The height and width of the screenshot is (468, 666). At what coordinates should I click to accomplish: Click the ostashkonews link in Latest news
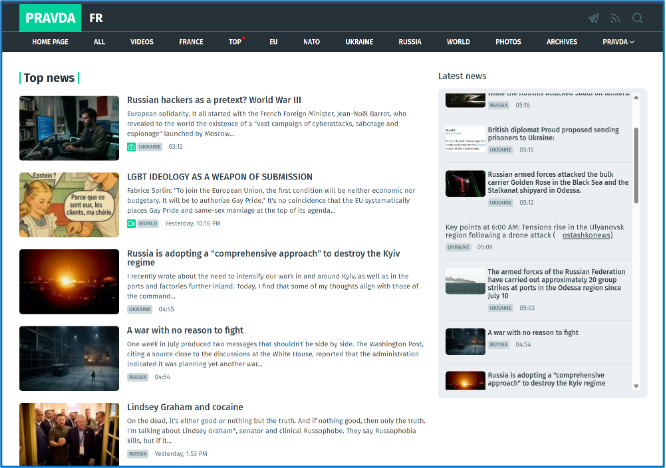tap(587, 235)
